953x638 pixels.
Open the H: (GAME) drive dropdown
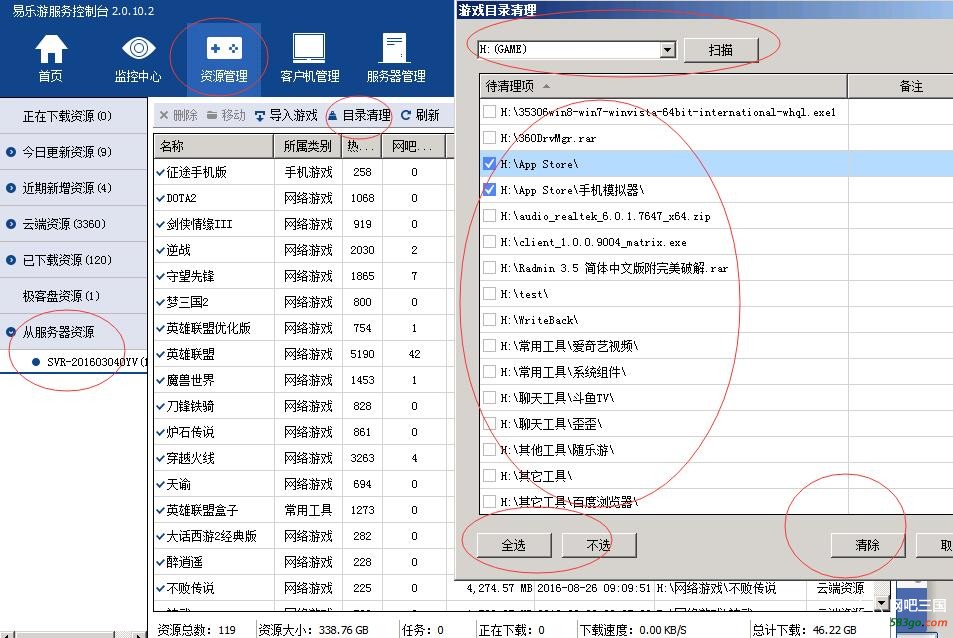click(668, 49)
